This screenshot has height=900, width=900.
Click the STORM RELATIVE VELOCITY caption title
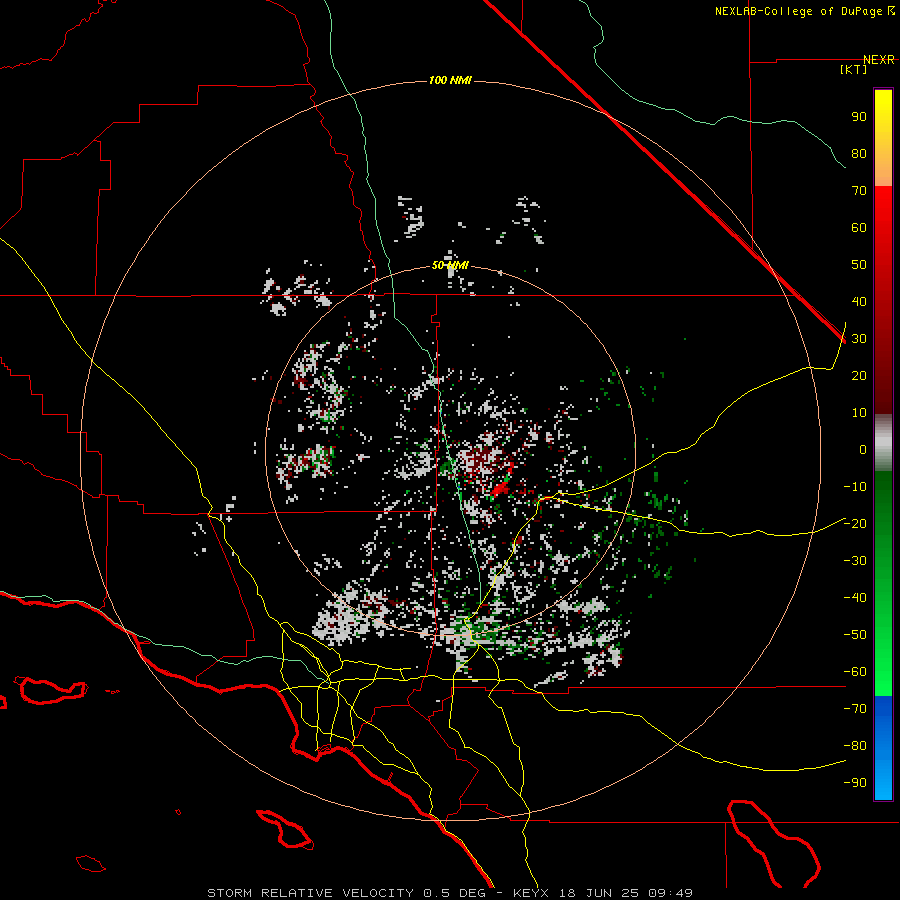tap(310, 893)
